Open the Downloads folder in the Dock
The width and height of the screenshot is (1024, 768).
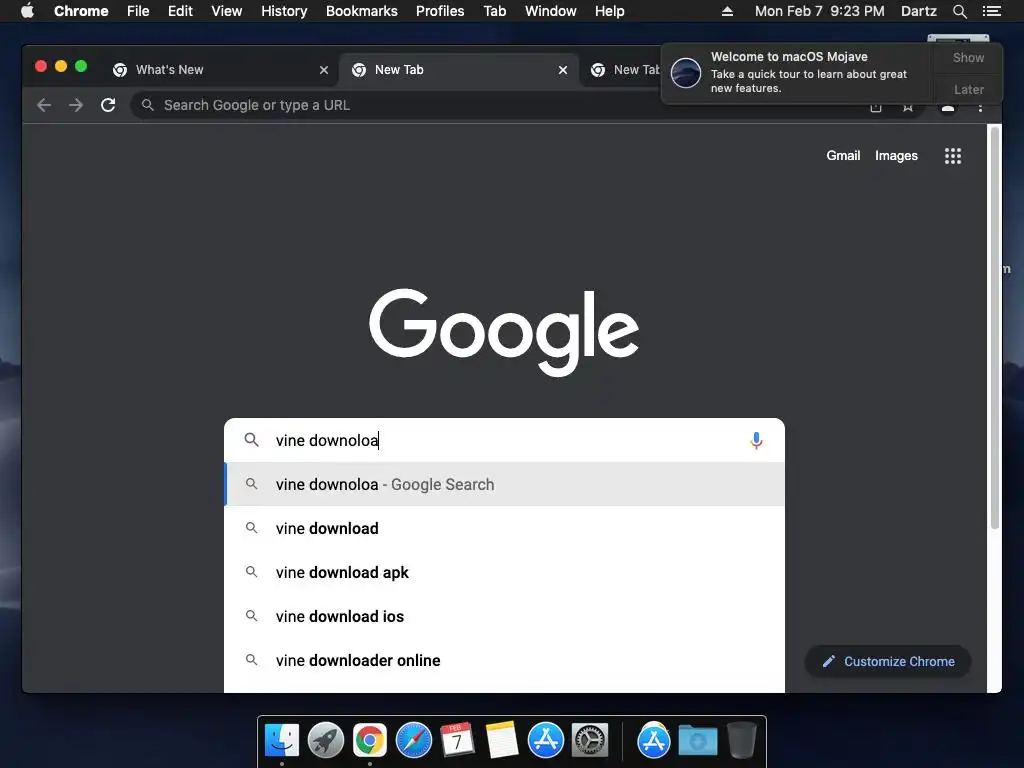(697, 741)
